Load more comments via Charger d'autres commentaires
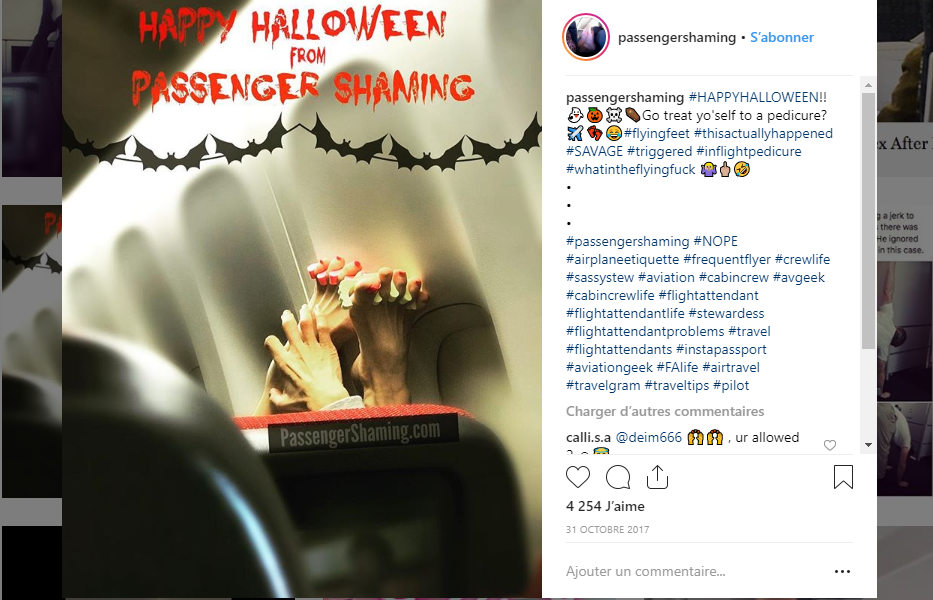This screenshot has width=933, height=600. click(x=665, y=411)
